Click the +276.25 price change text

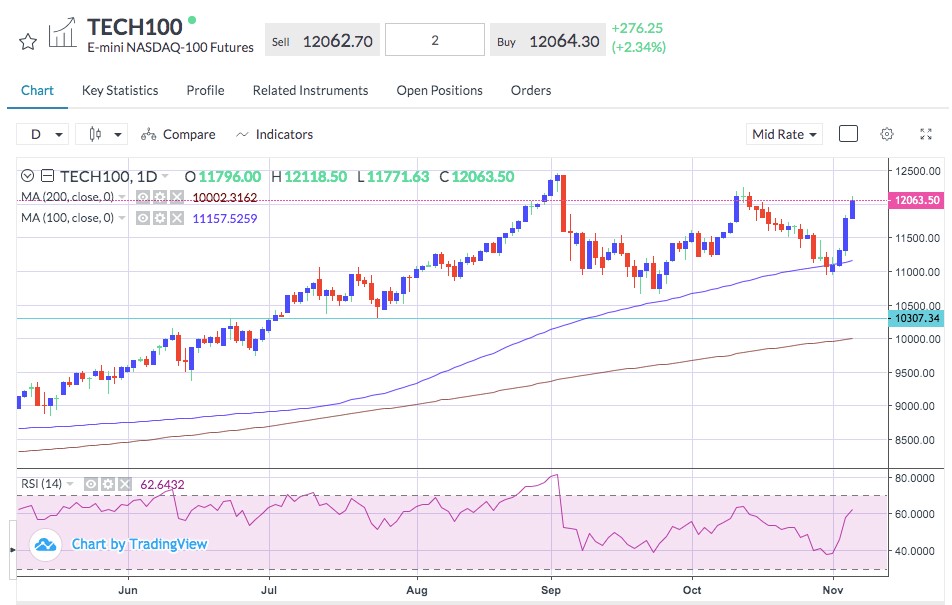(x=637, y=28)
